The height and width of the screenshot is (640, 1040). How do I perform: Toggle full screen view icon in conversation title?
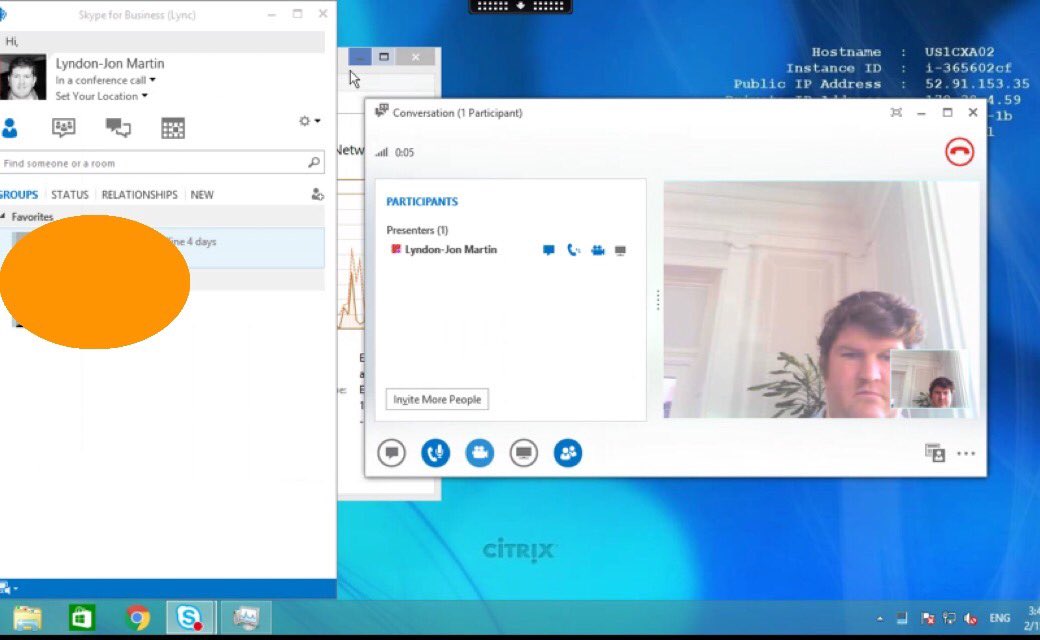896,113
